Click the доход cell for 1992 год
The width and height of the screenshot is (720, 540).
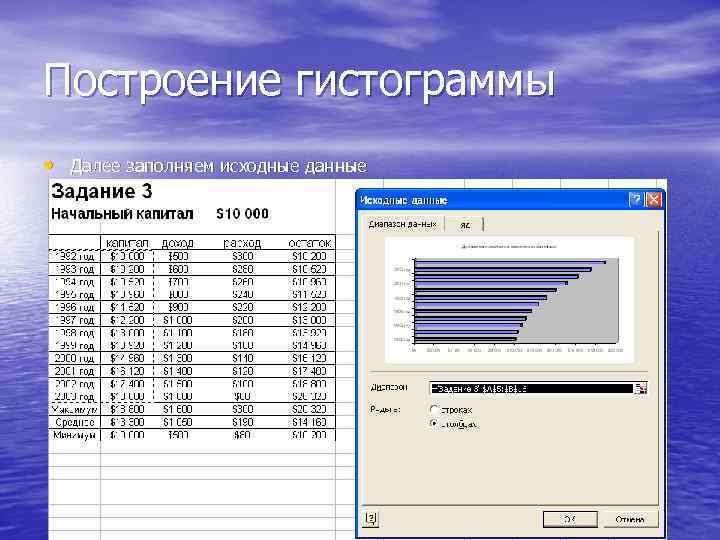point(178,256)
